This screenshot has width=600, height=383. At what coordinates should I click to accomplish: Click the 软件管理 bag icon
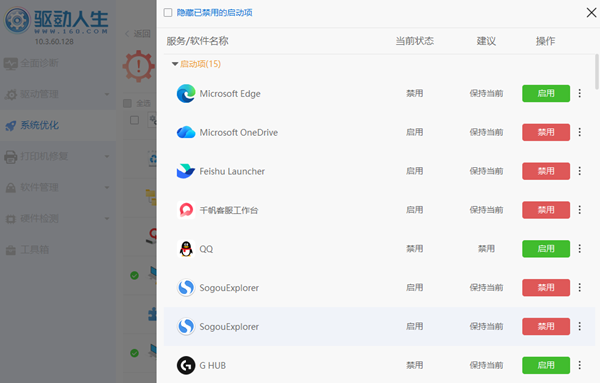coord(11,187)
